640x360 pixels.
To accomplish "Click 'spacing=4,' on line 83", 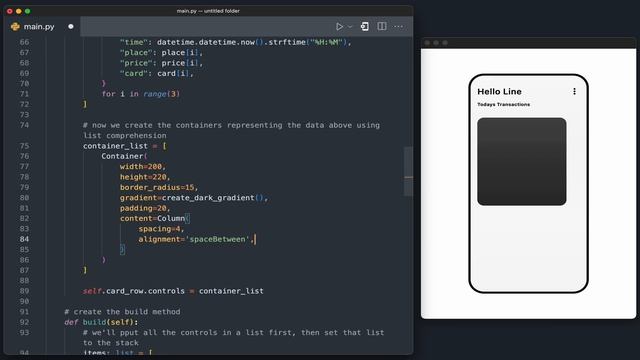I will tap(161, 229).
